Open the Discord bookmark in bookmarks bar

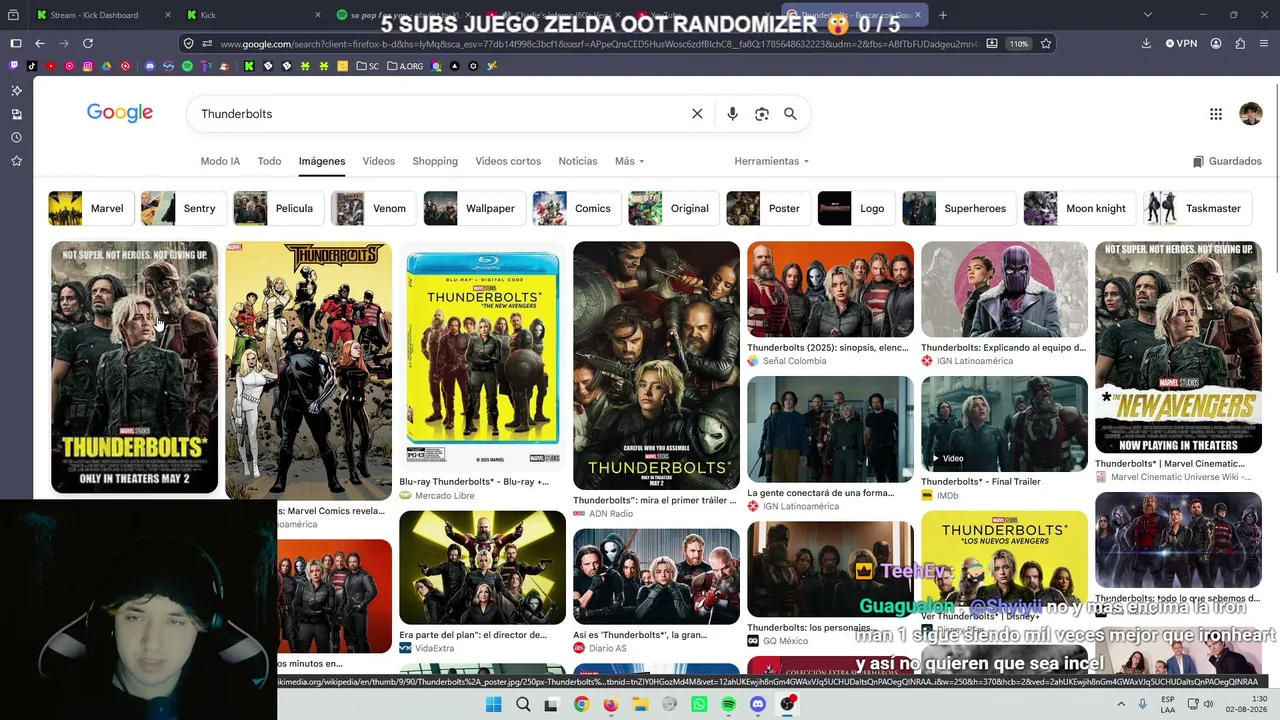tap(150, 66)
